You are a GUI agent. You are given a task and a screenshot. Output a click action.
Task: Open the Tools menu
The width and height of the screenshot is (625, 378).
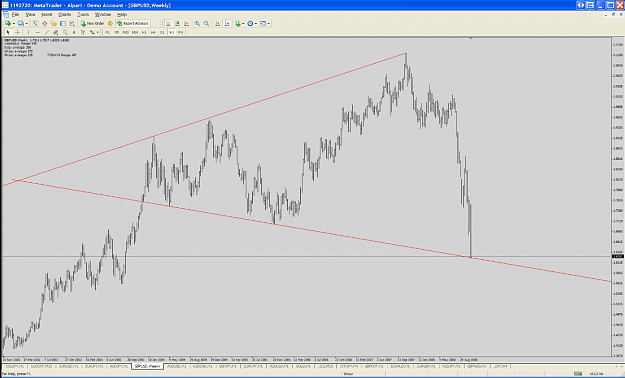83,15
